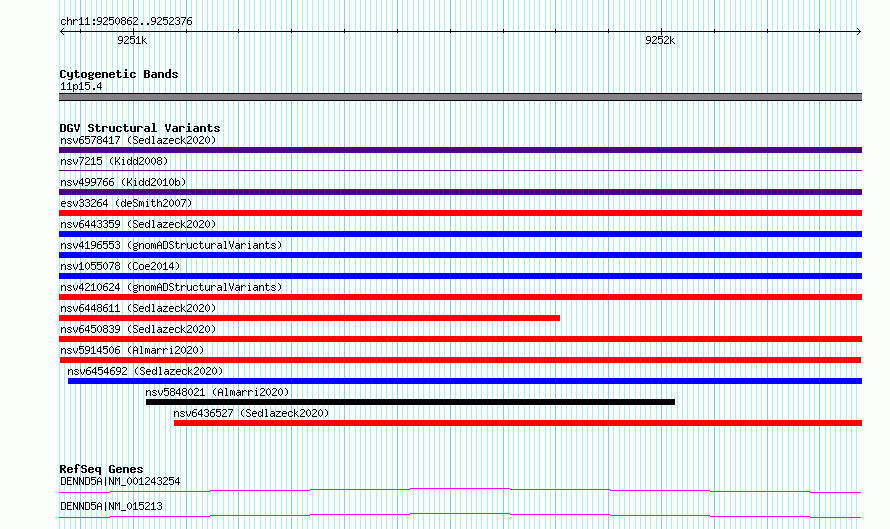Click the magenta transcript line for NM_001243254
890x529 pixels.
tap(460, 490)
